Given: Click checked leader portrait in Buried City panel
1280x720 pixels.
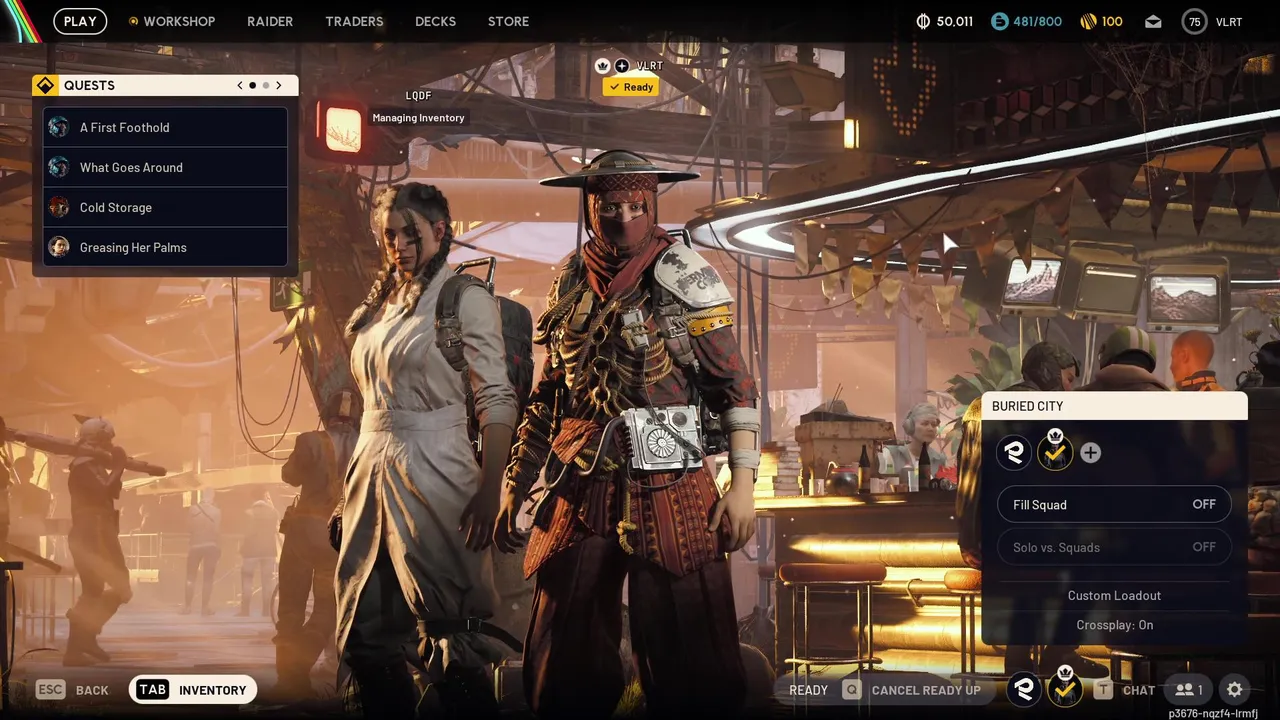Looking at the screenshot, I should click(1054, 452).
